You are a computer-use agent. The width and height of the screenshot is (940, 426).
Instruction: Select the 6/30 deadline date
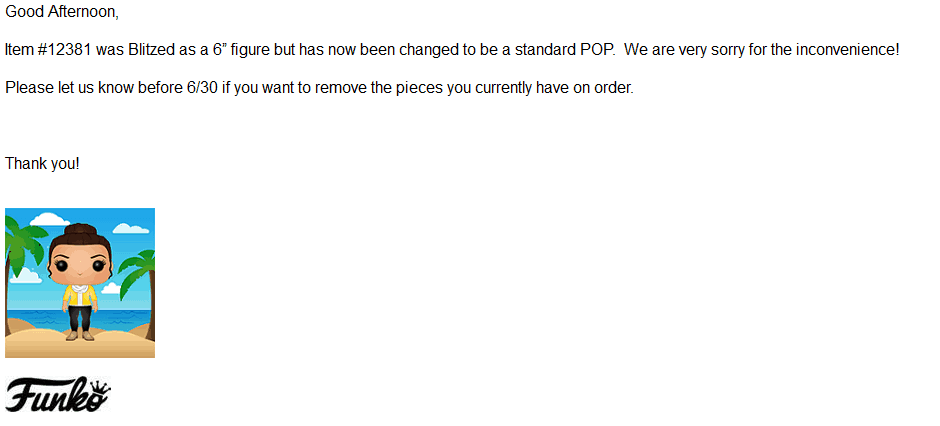click(201, 88)
